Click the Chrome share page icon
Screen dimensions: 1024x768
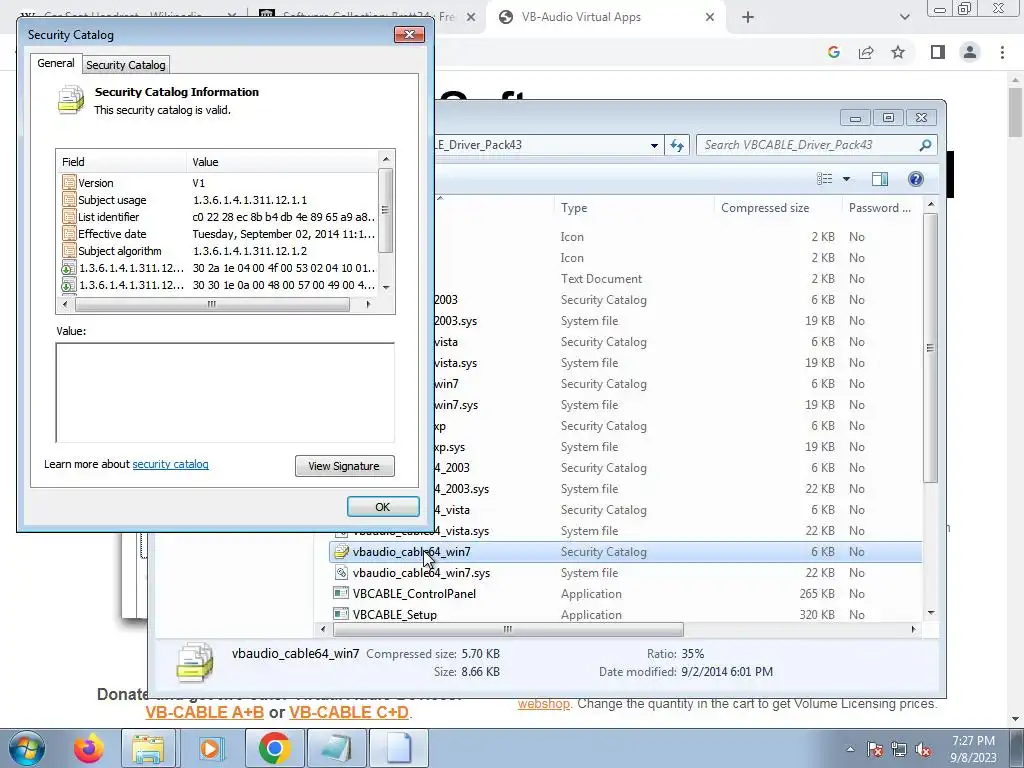[x=866, y=52]
